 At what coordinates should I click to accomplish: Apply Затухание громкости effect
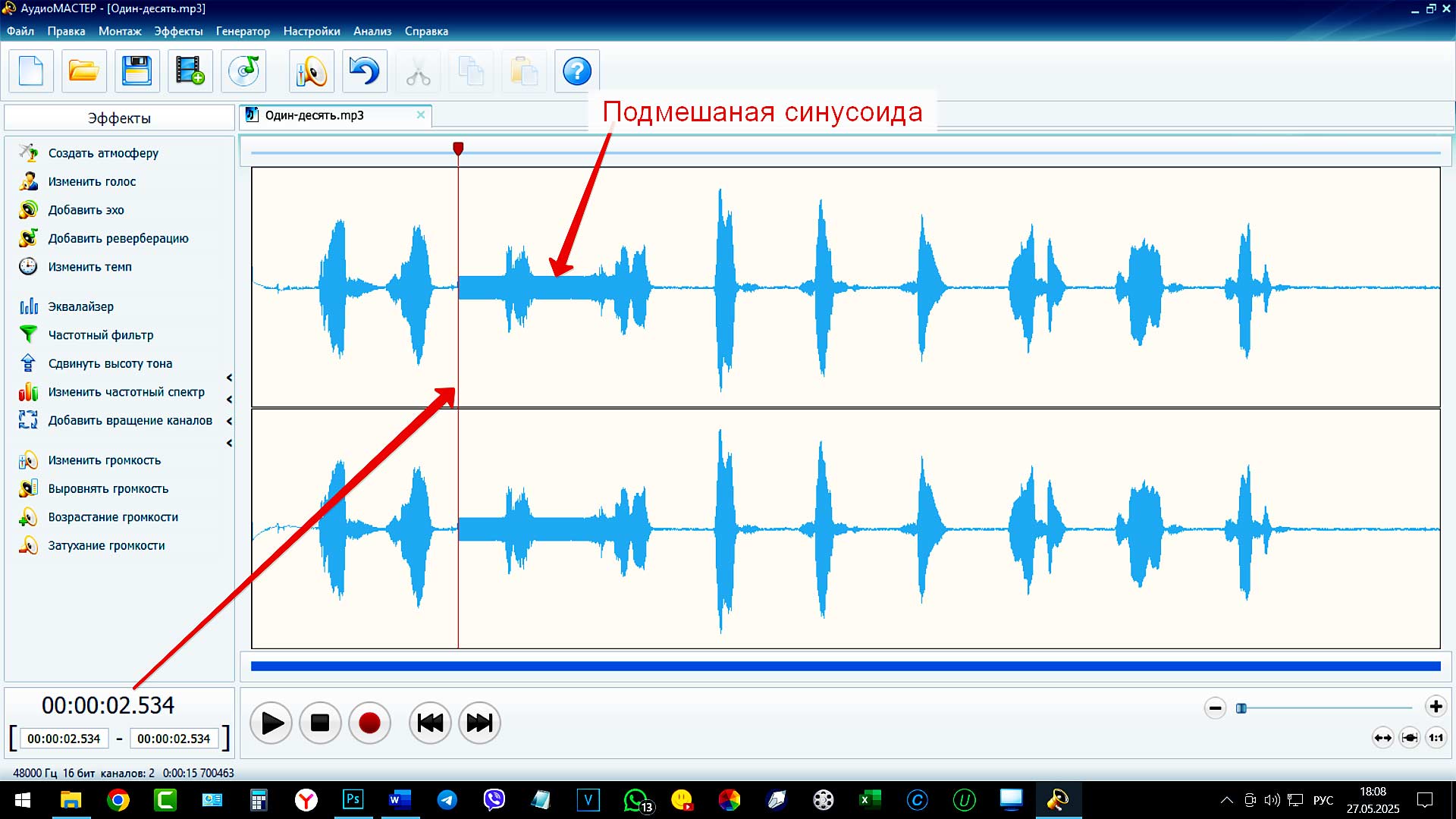coord(106,546)
